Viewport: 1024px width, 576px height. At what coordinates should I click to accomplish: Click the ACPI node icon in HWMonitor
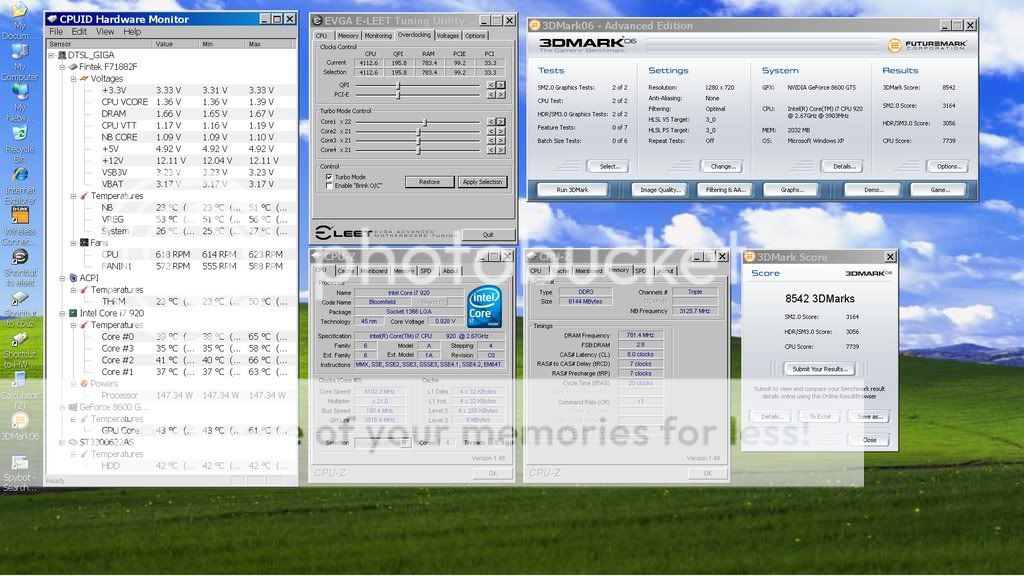[73, 278]
